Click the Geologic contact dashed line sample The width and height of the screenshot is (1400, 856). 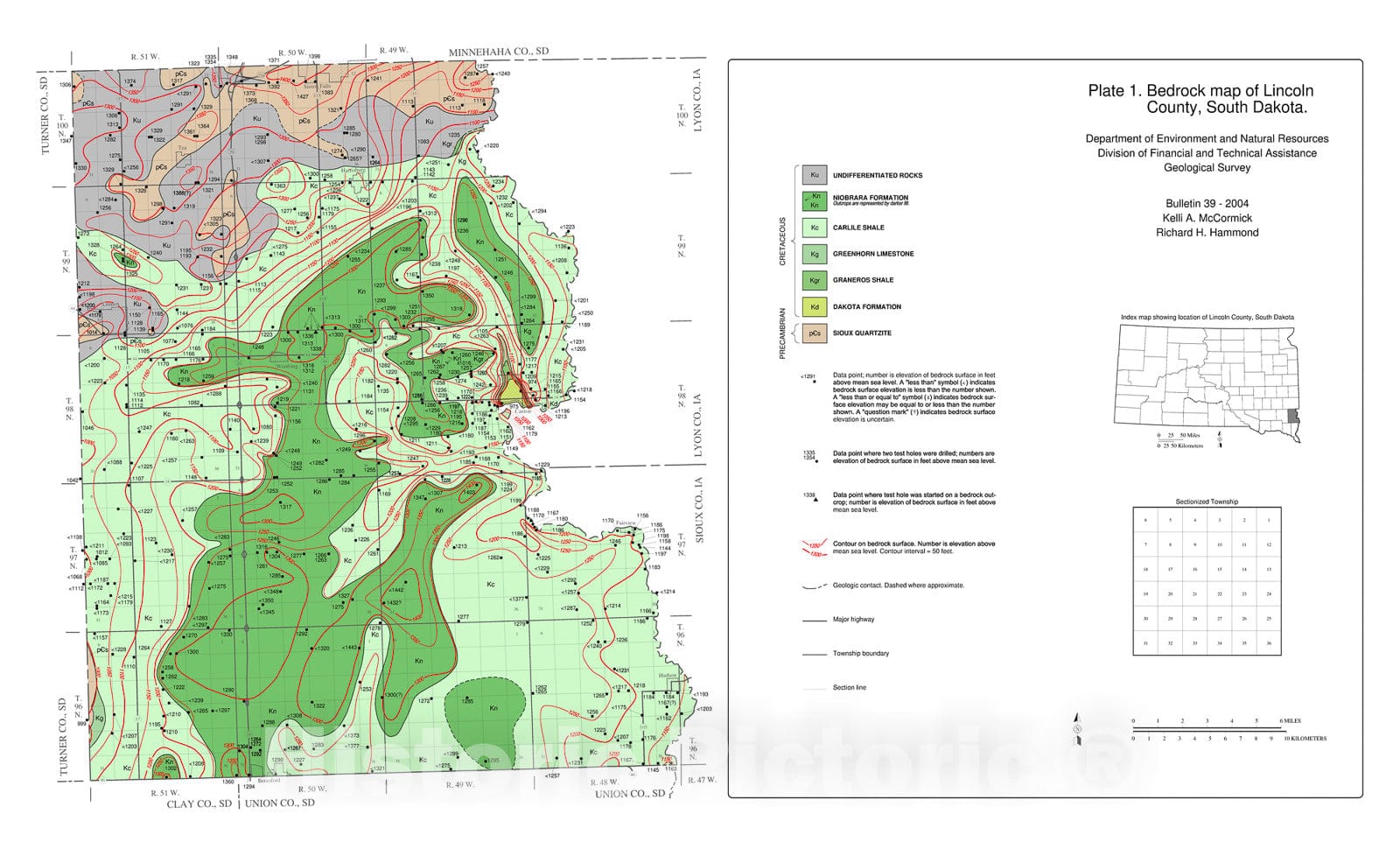pos(815,586)
